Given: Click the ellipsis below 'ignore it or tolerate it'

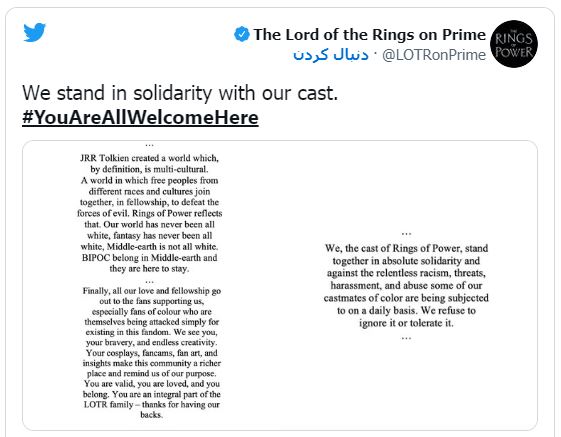Looking at the screenshot, I should pyautogui.click(x=406, y=338).
